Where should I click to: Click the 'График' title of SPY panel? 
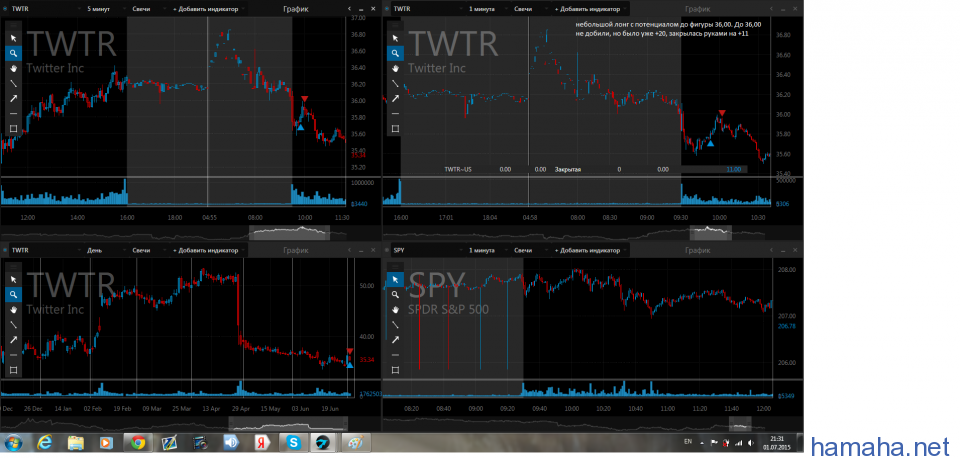[x=697, y=250]
